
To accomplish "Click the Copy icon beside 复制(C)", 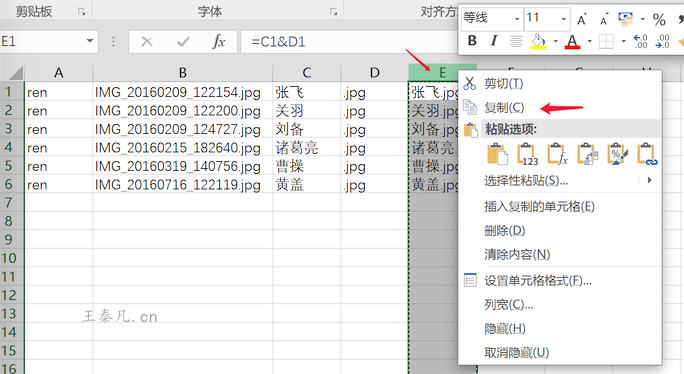I will pyautogui.click(x=469, y=107).
